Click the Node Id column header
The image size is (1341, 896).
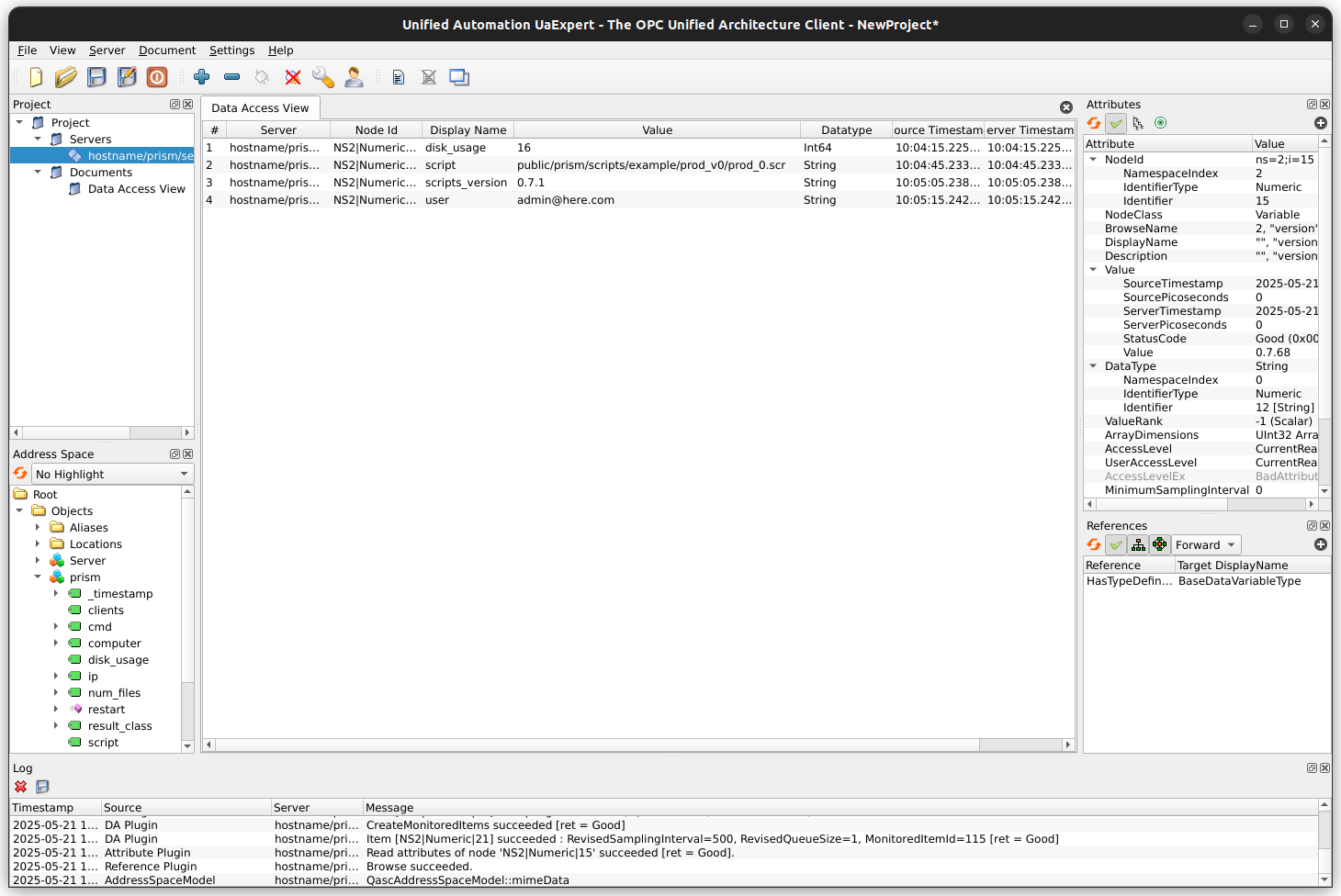pyautogui.click(x=376, y=130)
